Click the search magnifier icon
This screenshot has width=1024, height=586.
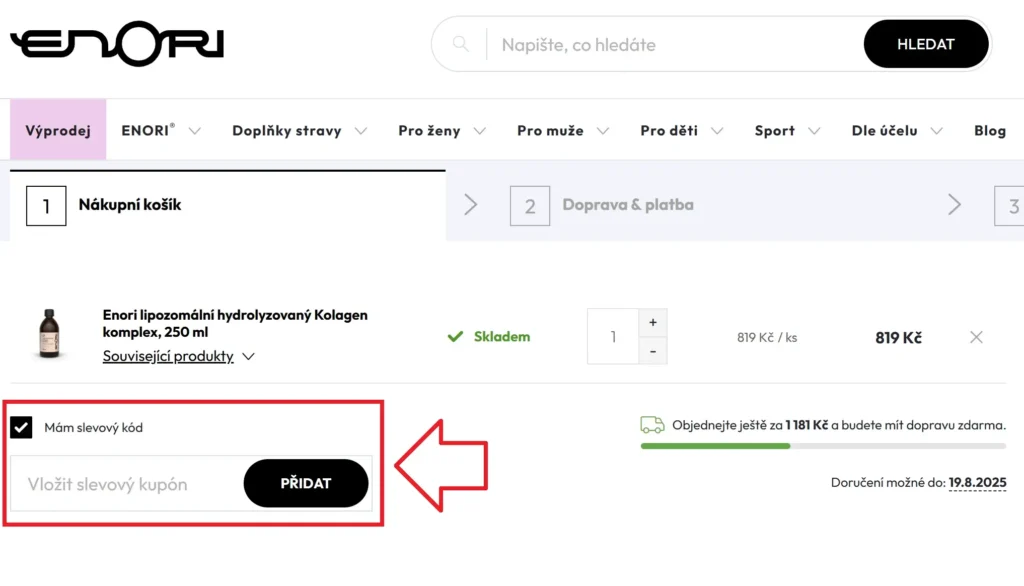[x=460, y=44]
